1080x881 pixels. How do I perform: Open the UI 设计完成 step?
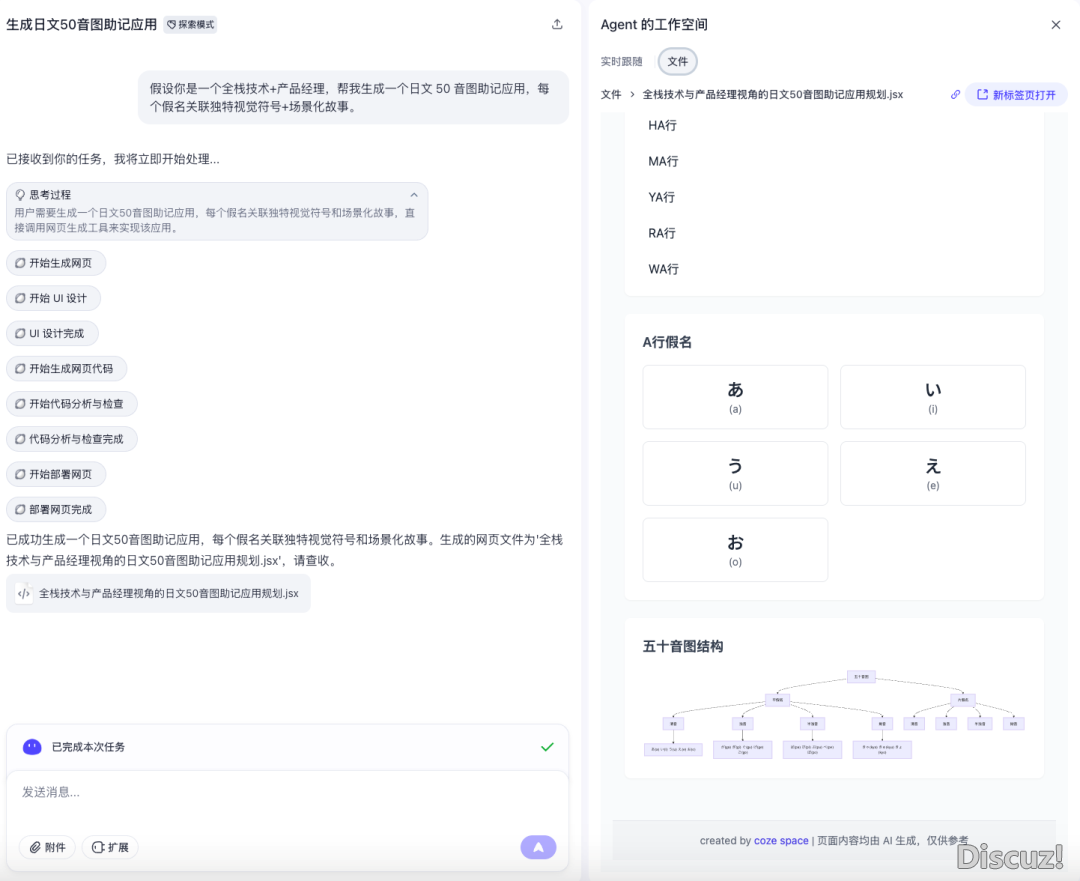(x=52, y=333)
